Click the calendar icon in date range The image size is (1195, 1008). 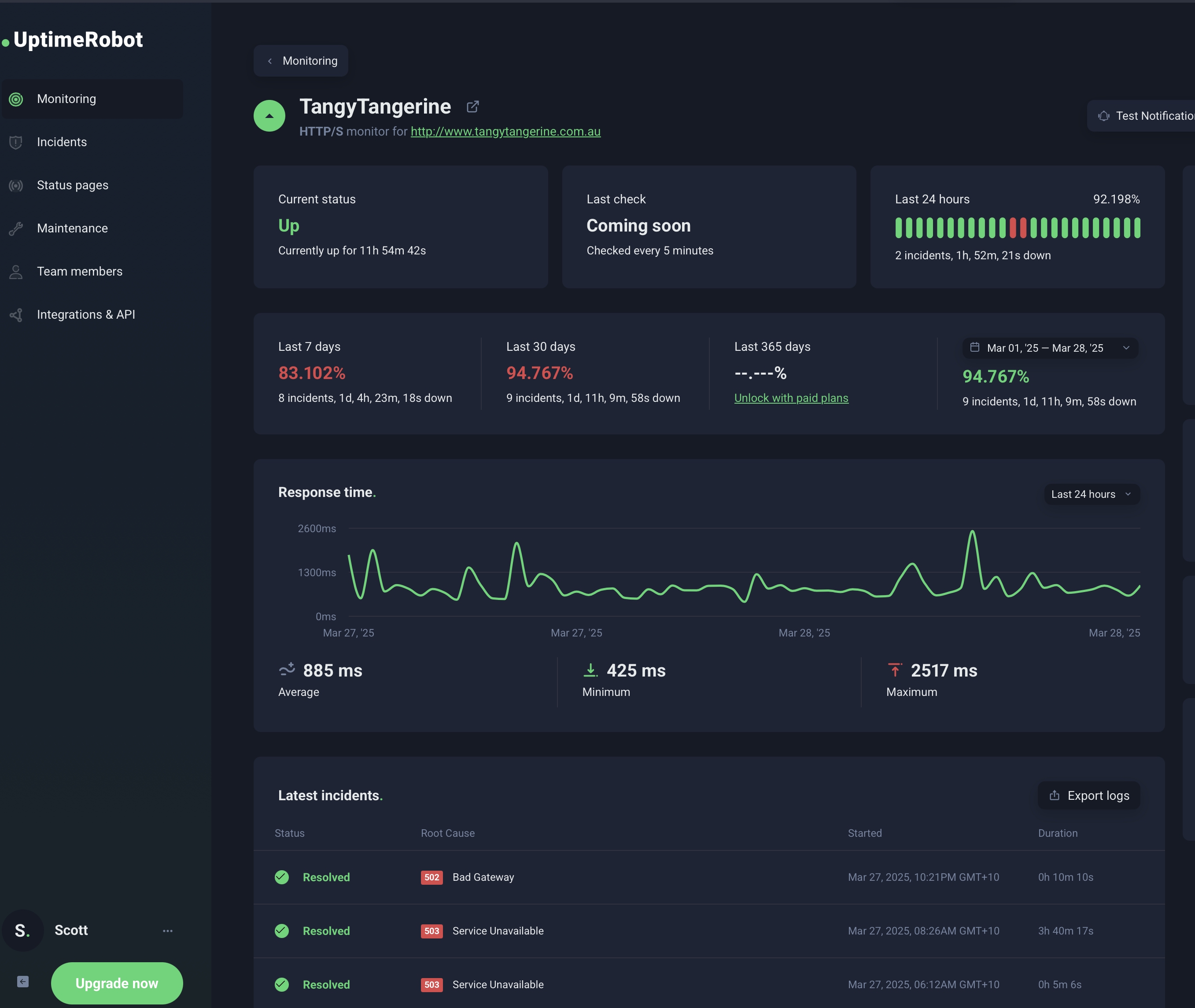pos(975,347)
